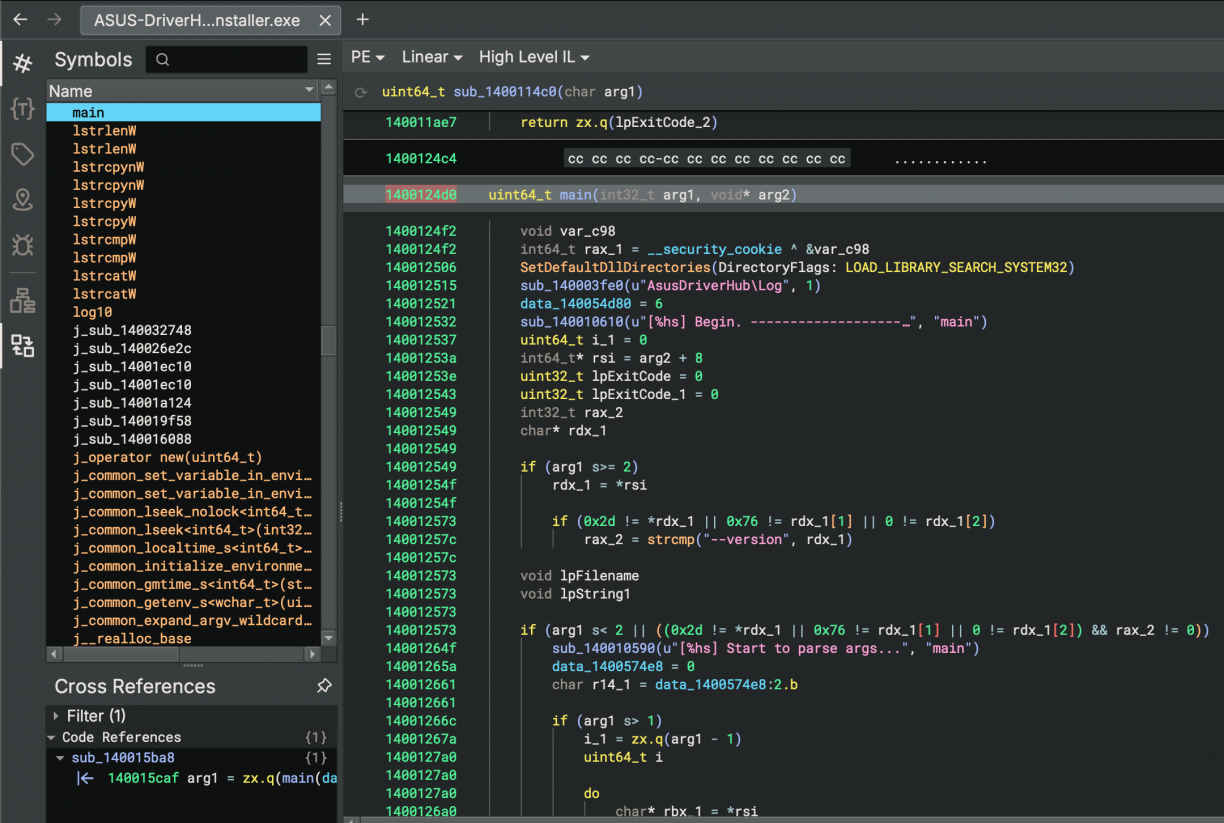Open the Symbols panel hamburger menu
This screenshot has height=823, width=1224.
[x=324, y=60]
